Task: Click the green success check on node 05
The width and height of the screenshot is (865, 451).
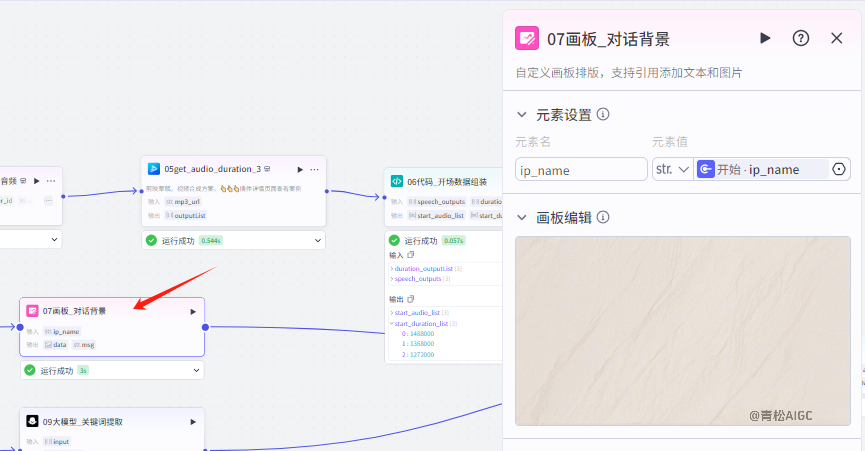Action: point(151,240)
